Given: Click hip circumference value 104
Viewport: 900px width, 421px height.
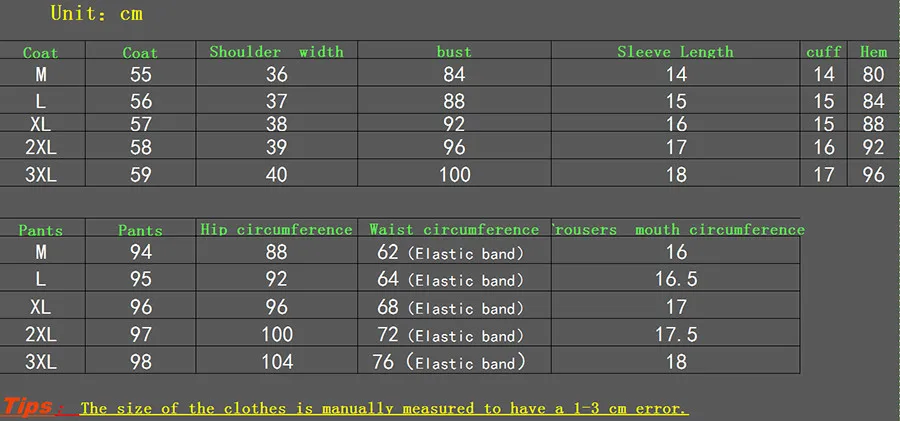Looking at the screenshot, I should [x=277, y=361].
